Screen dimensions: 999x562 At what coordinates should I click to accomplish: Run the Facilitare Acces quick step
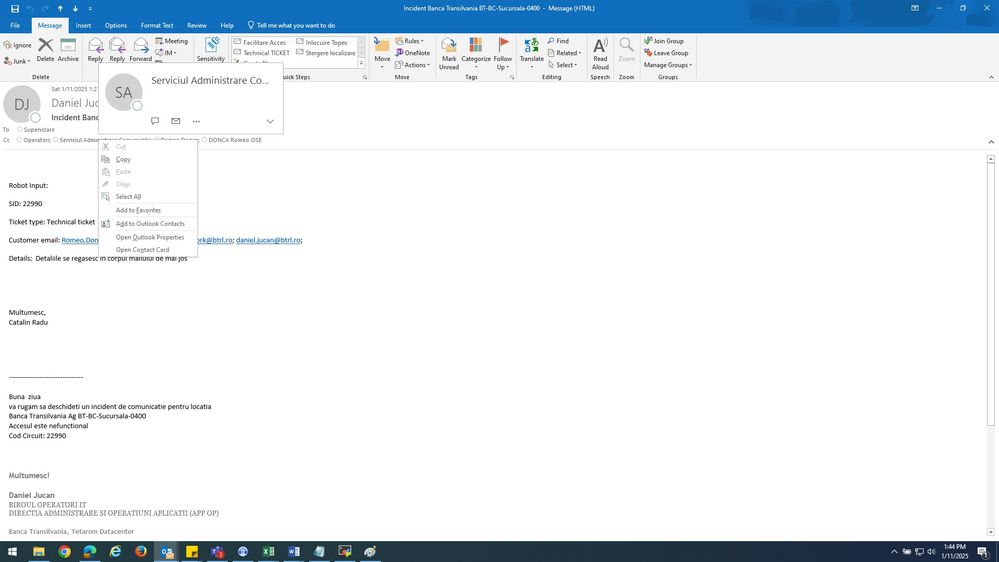259,42
